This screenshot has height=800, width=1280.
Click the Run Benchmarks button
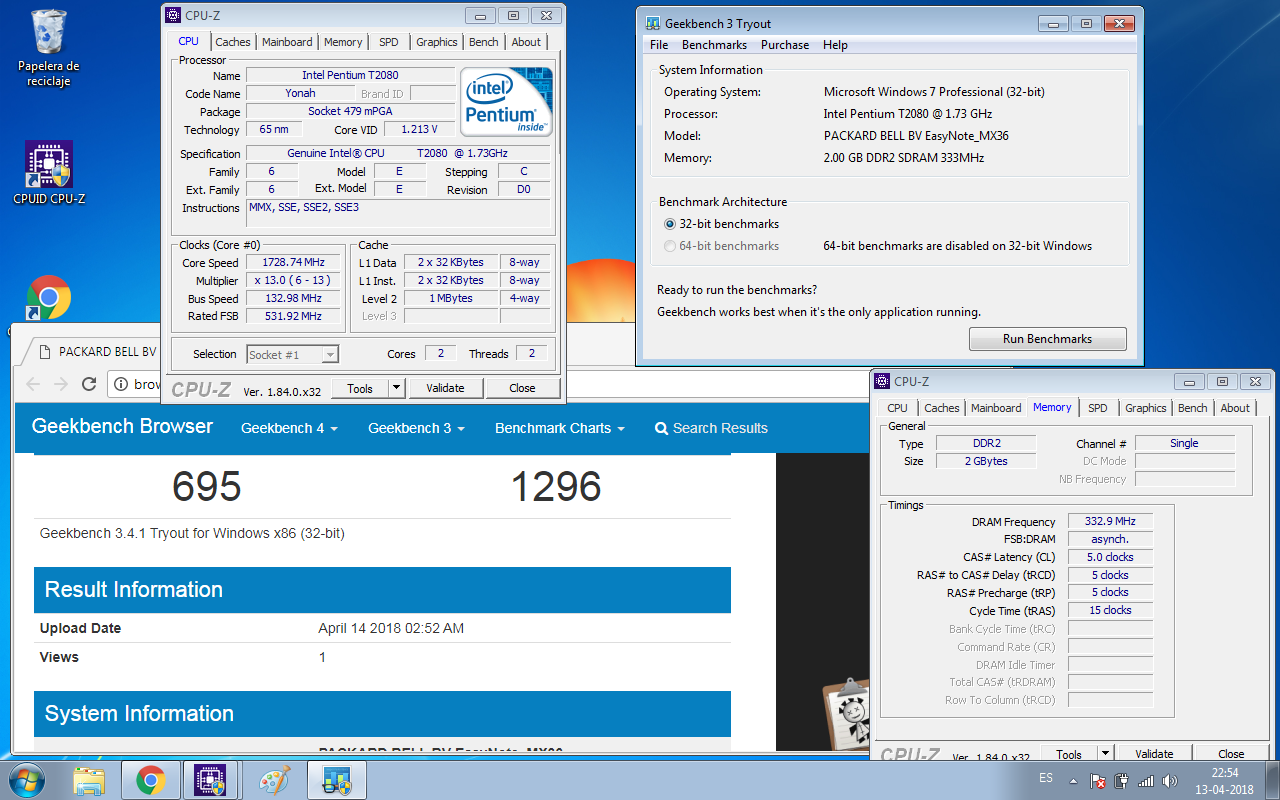(x=1047, y=339)
